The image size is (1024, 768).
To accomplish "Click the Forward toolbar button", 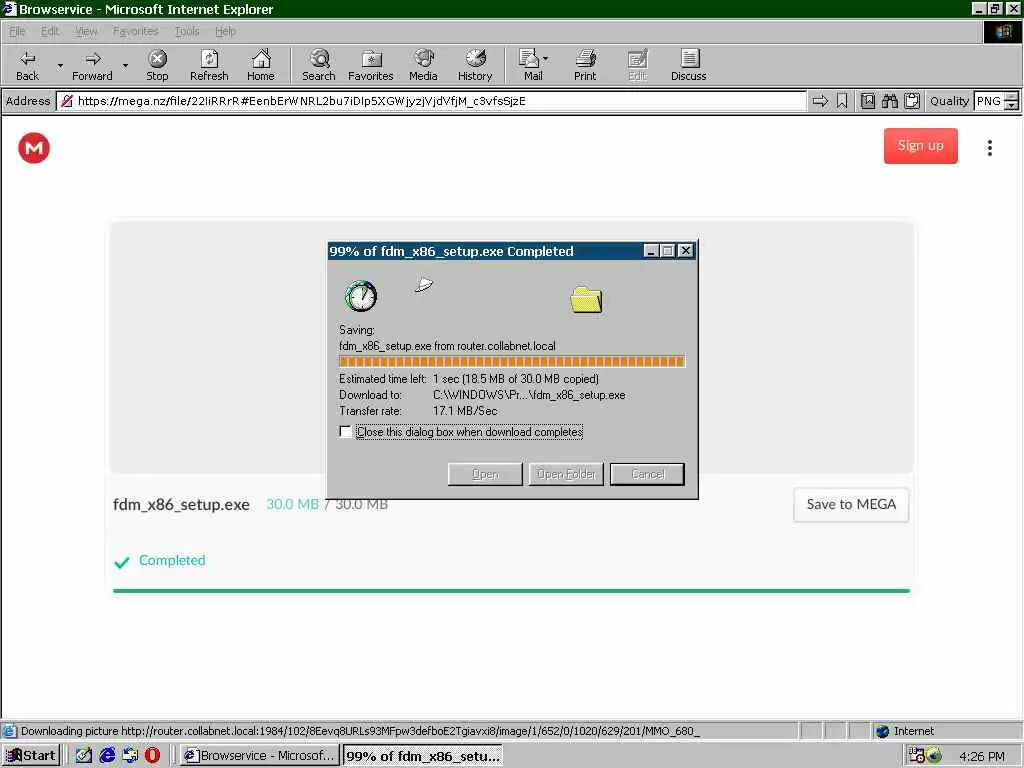I will pos(92,65).
